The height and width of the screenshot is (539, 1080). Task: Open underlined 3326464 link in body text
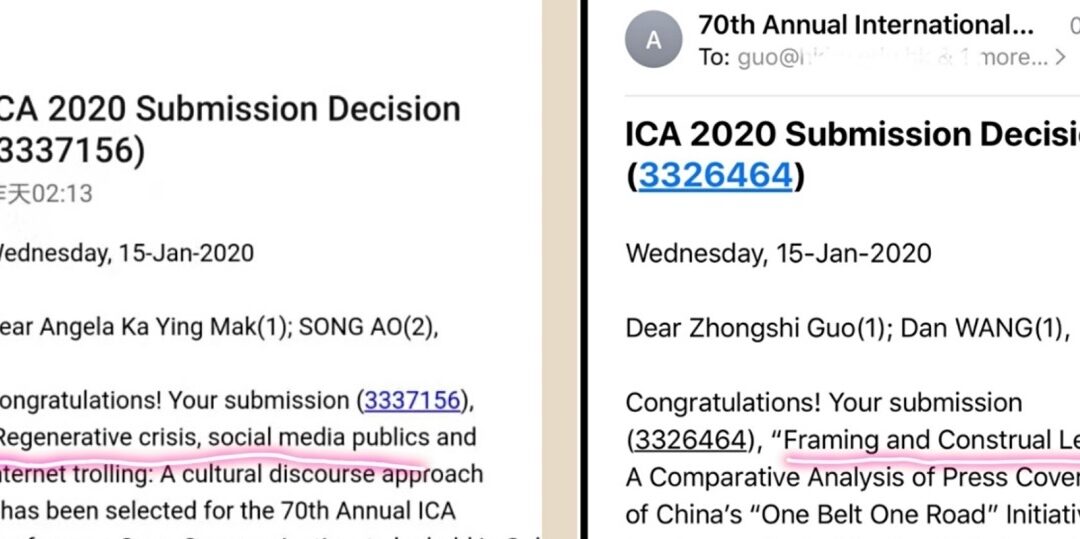(689, 441)
